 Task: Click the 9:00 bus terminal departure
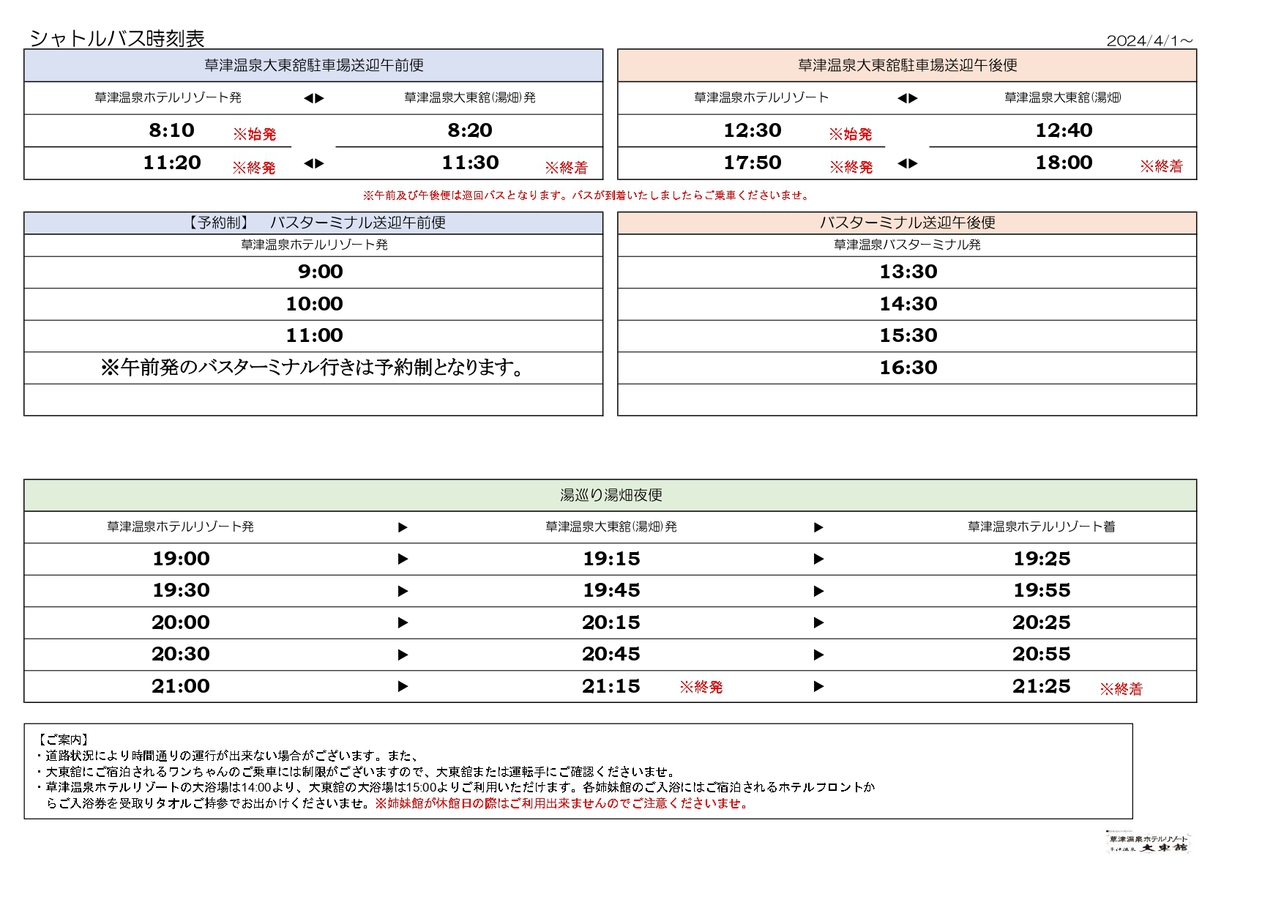(320, 272)
